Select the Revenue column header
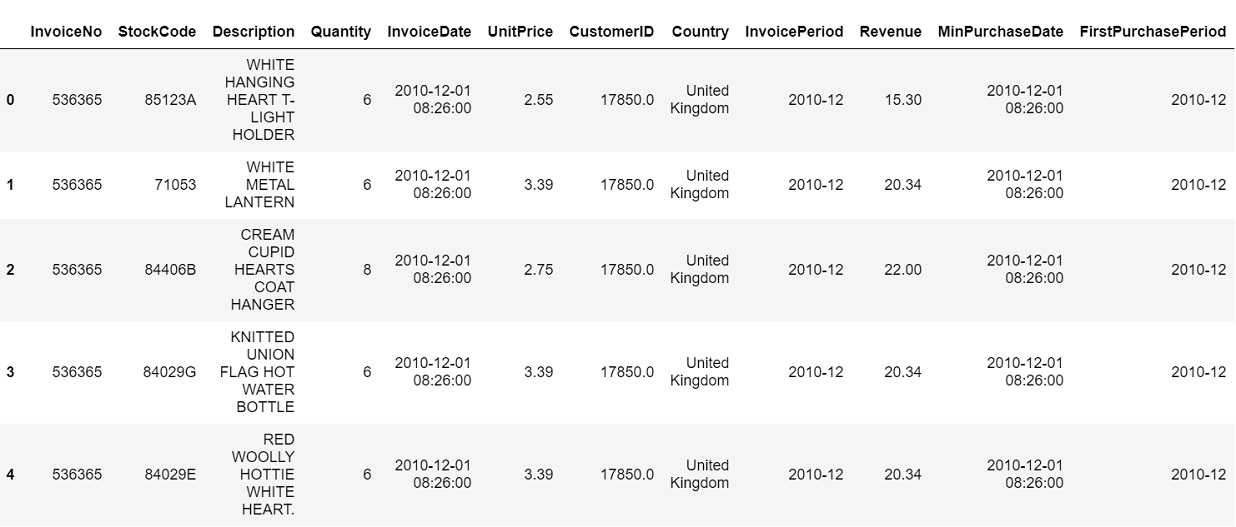This screenshot has height=527, width=1236. click(890, 31)
